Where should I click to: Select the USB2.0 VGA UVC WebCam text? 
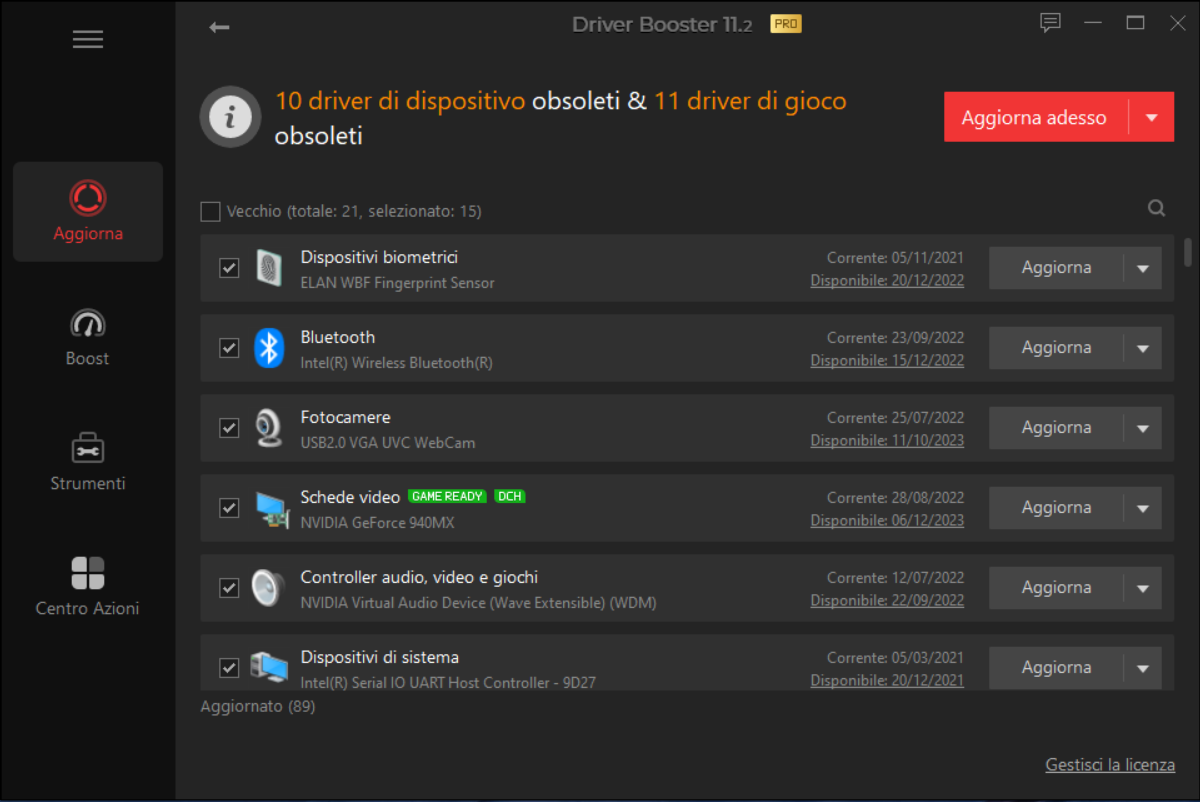(x=388, y=443)
